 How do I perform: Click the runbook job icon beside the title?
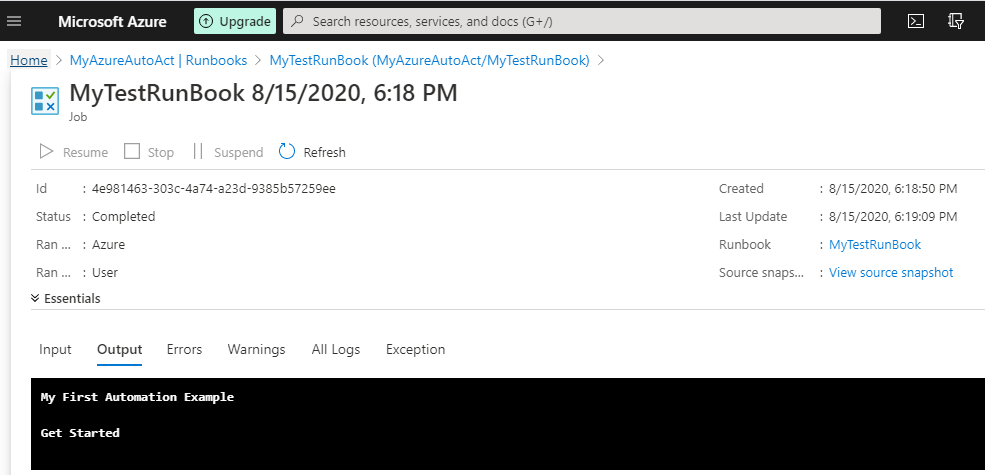[x=45, y=100]
